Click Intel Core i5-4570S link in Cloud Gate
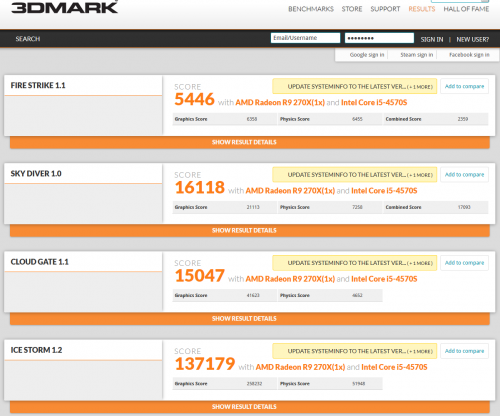The height and width of the screenshot is (416, 500). 384,279
